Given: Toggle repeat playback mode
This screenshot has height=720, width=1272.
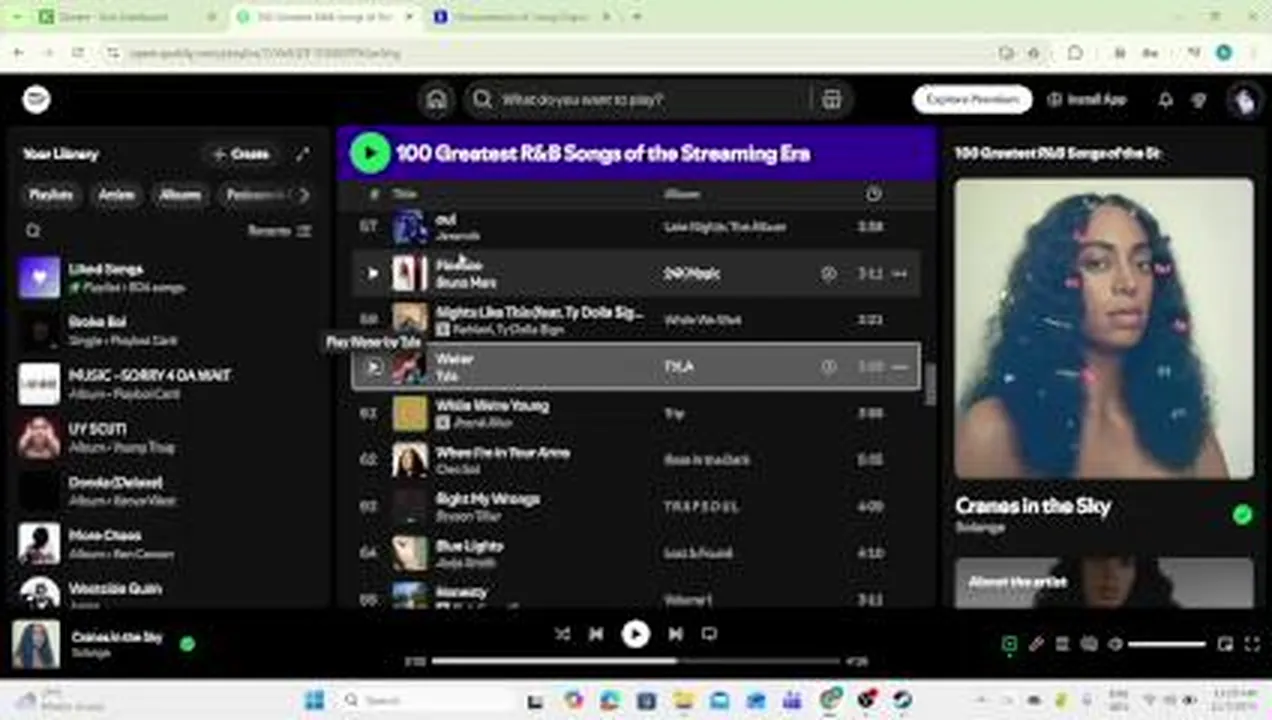Looking at the screenshot, I should coord(709,634).
